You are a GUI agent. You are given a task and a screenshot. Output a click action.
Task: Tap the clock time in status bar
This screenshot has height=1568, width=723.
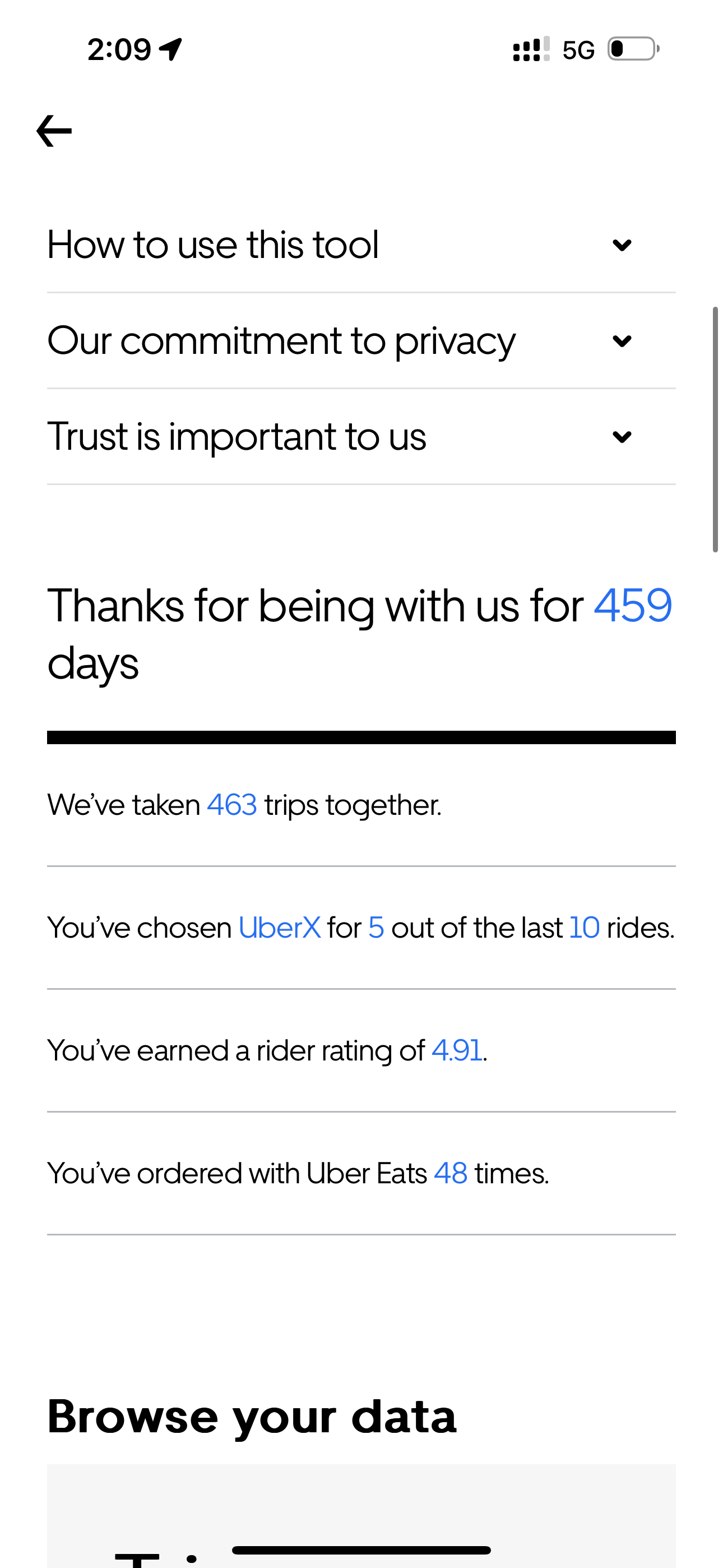(x=119, y=49)
